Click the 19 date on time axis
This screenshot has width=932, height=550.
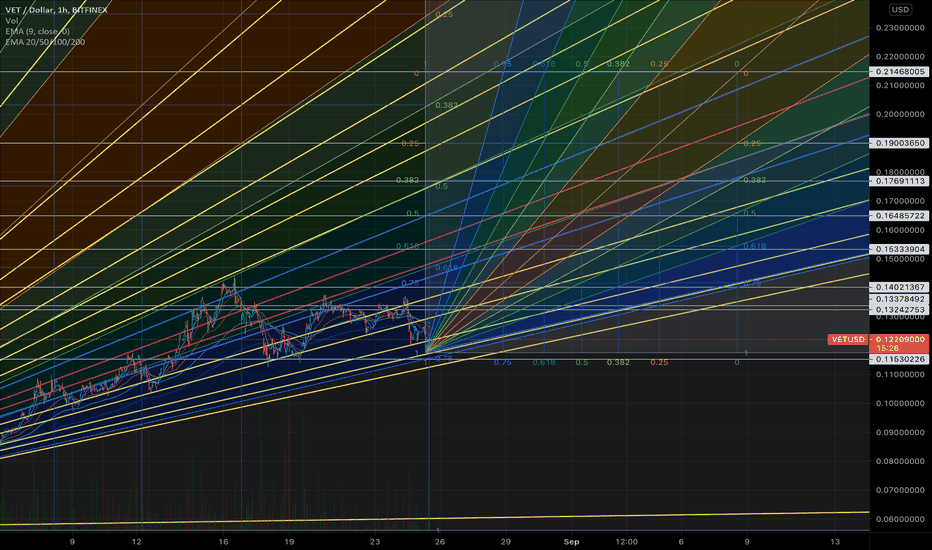(x=289, y=542)
